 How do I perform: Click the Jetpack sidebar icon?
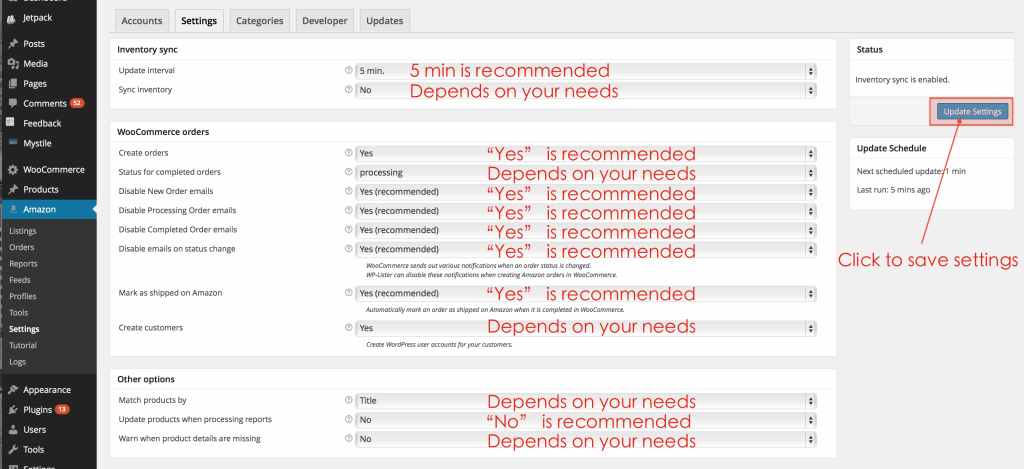(x=12, y=18)
